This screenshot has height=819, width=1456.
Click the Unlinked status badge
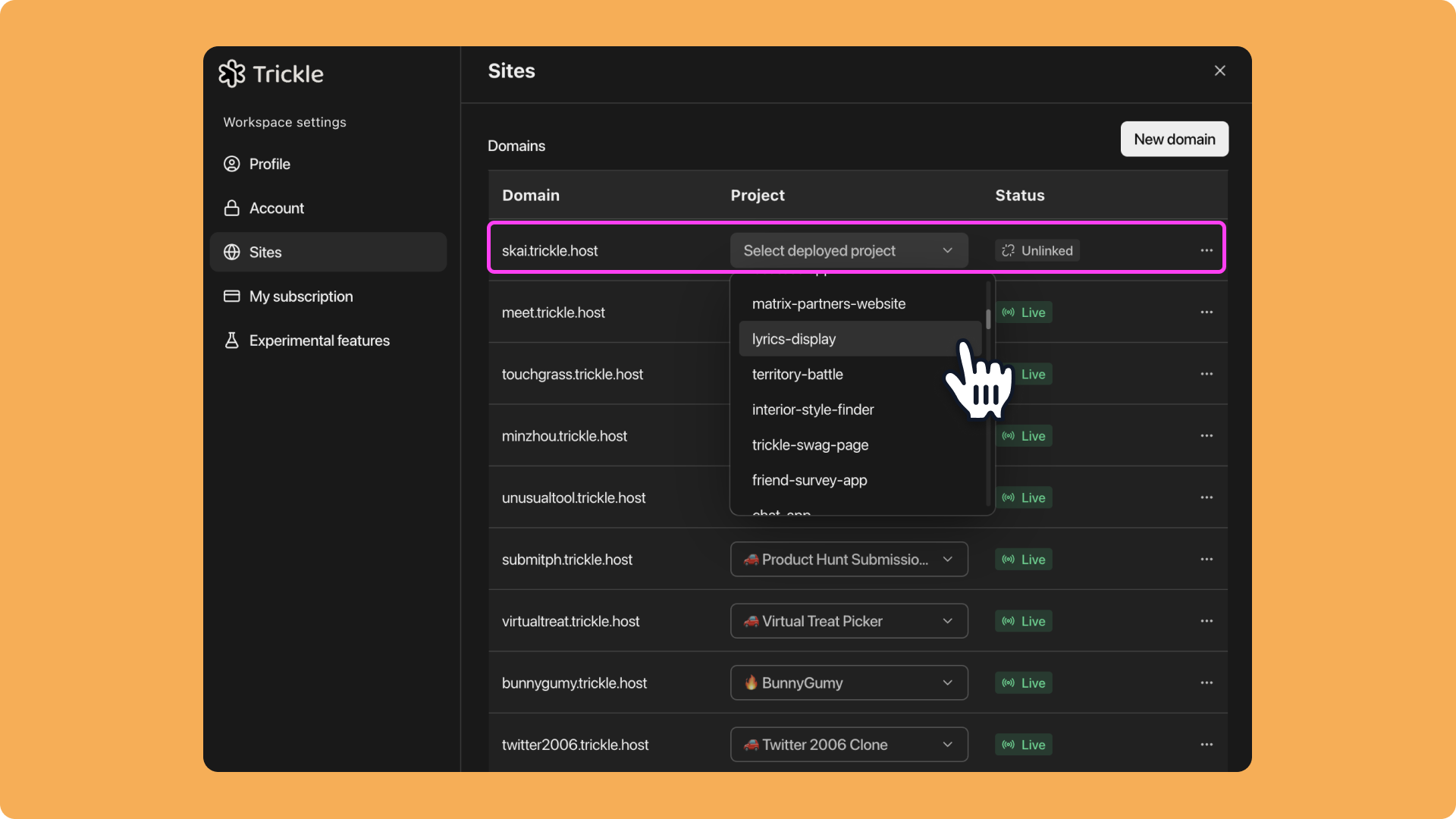[1037, 250]
